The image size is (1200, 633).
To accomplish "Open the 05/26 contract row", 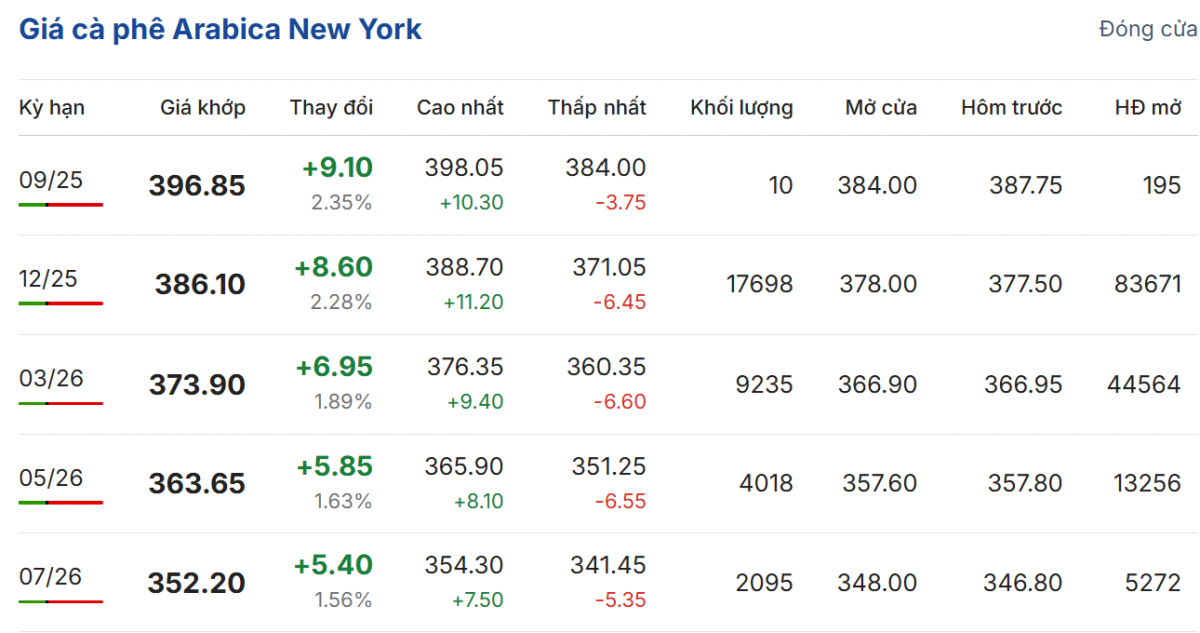I will [x=51, y=478].
